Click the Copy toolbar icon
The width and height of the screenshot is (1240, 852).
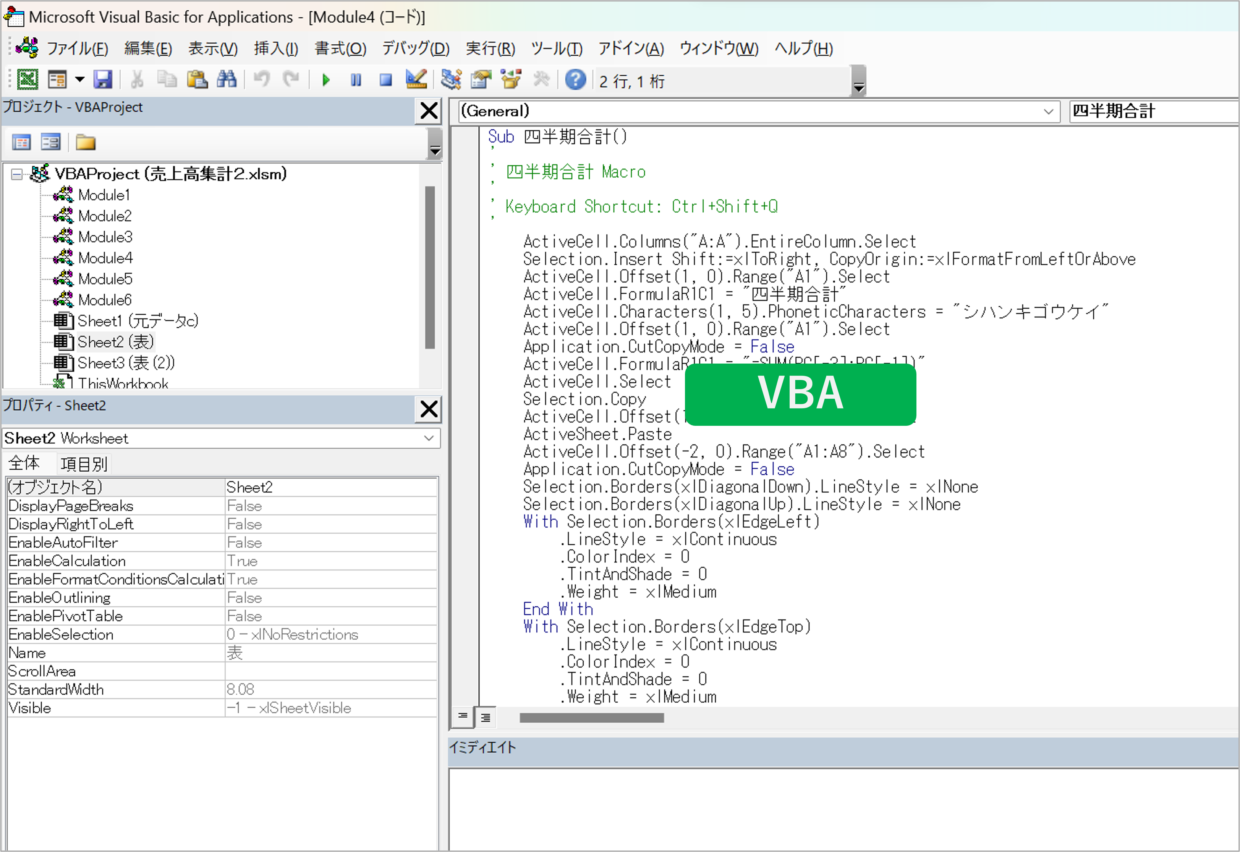point(167,80)
